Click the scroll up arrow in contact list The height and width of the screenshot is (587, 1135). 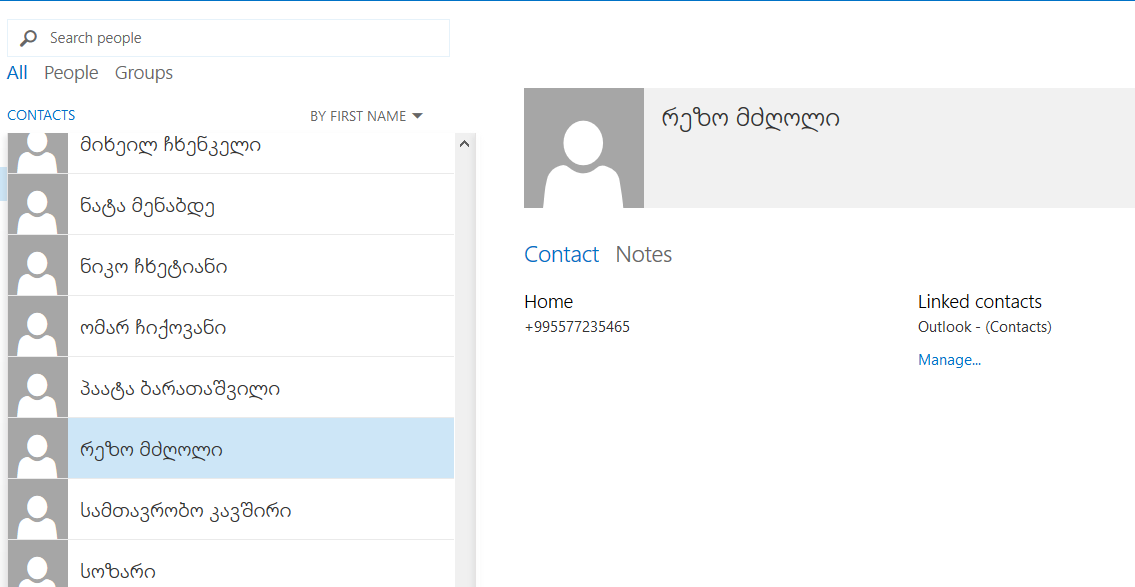click(464, 144)
